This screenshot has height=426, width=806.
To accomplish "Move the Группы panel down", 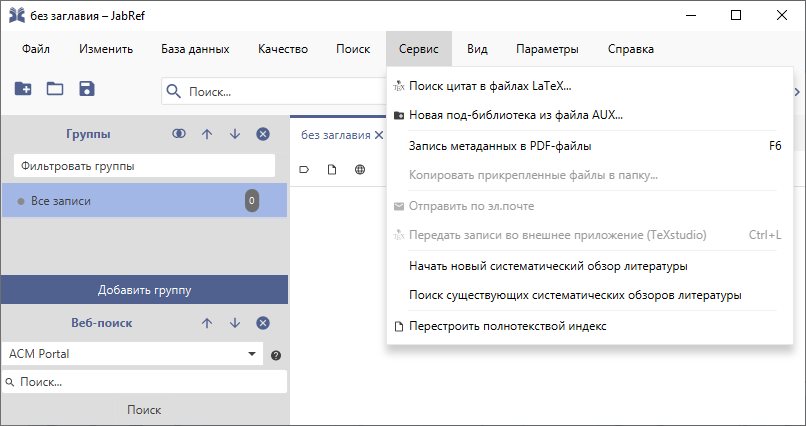I will [x=235, y=134].
